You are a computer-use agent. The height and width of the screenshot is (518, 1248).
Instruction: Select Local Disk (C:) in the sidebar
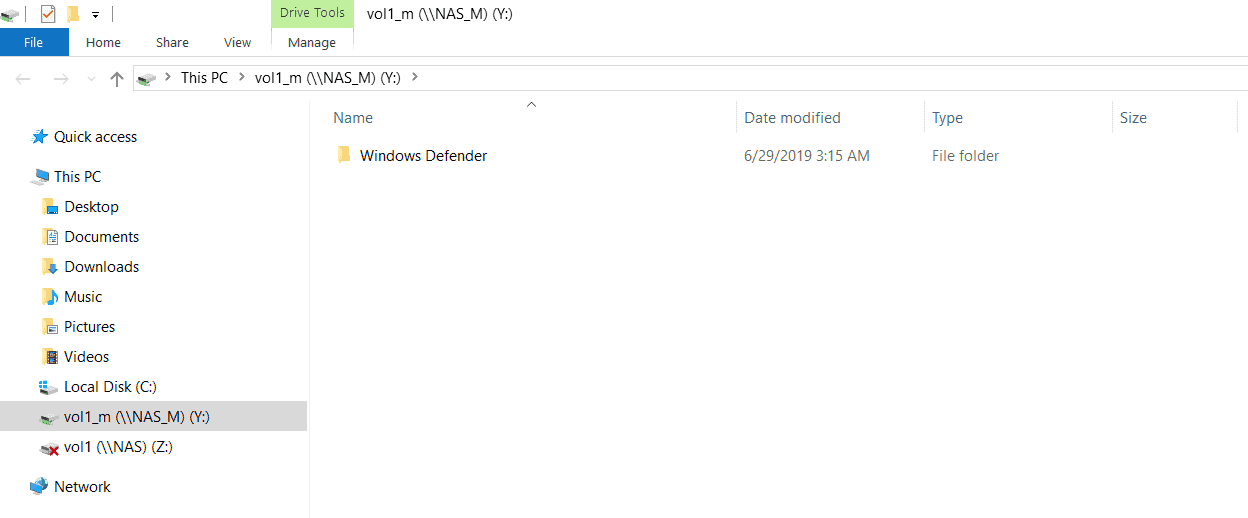(111, 387)
